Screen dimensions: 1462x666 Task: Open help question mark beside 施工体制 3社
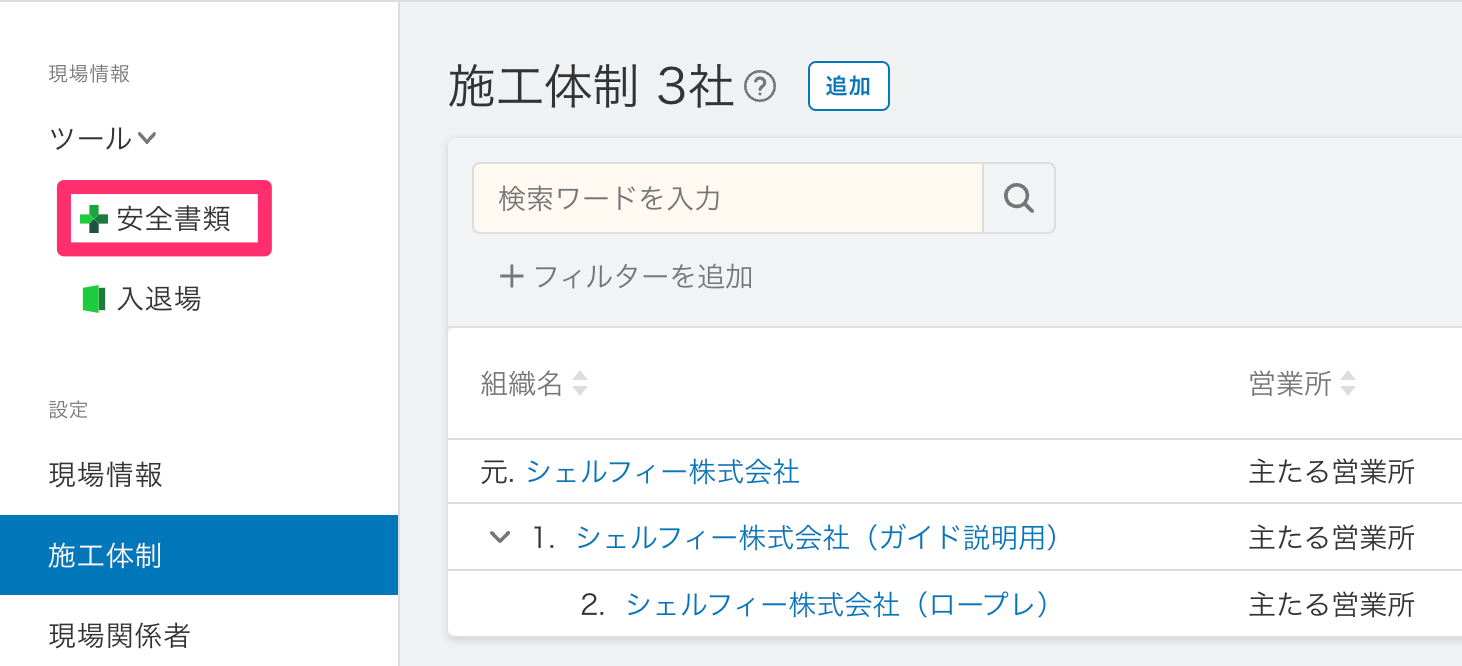761,88
